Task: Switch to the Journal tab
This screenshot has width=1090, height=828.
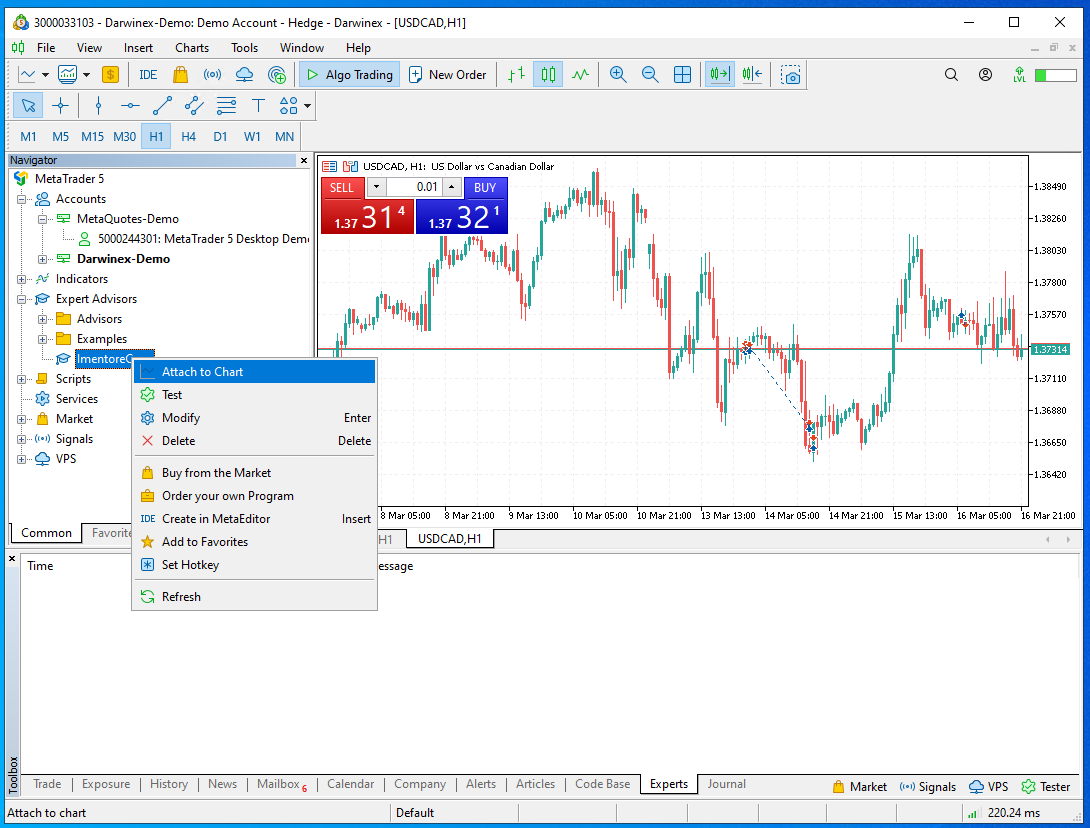Action: [x=726, y=784]
